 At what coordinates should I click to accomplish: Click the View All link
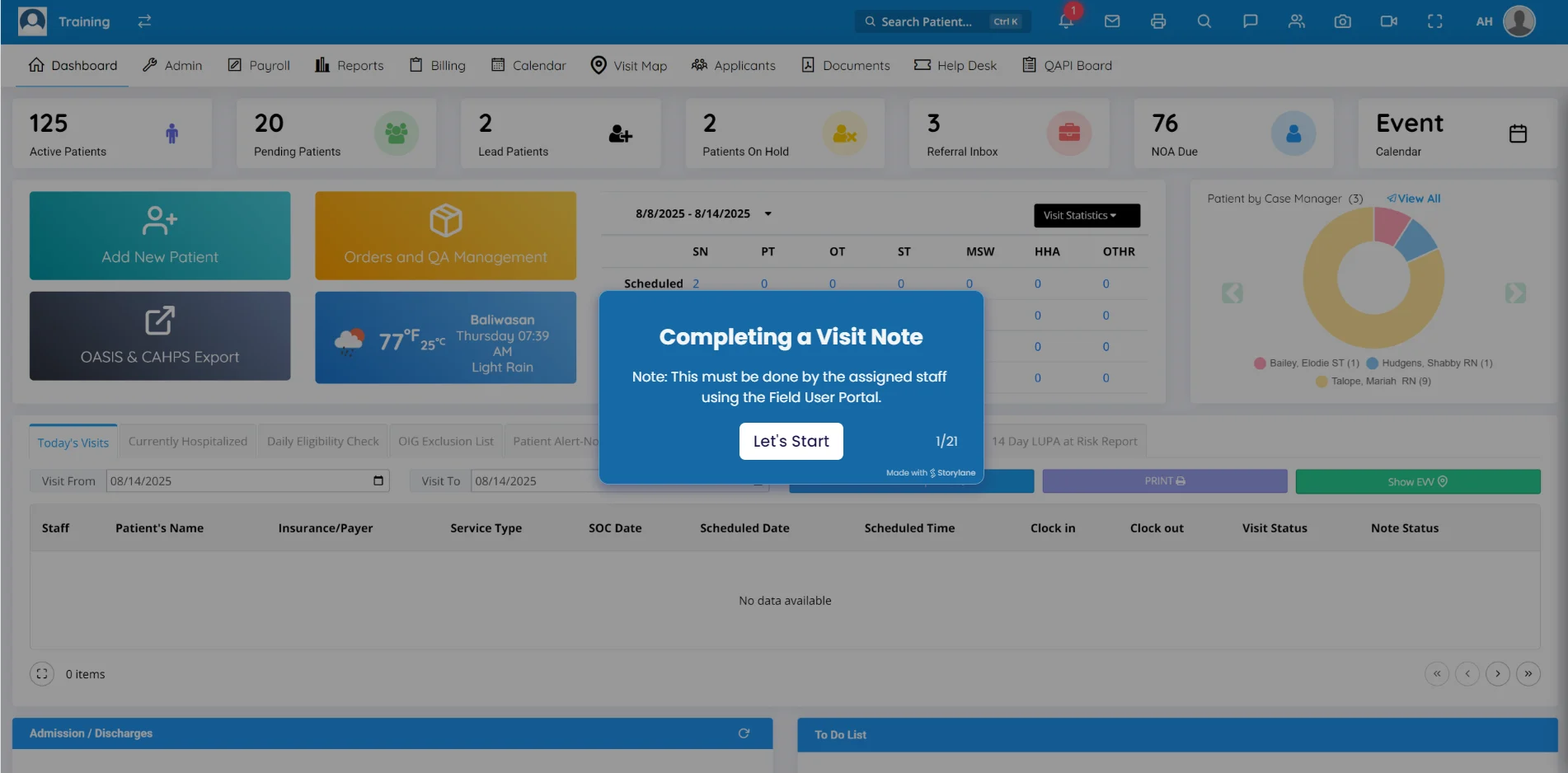pyautogui.click(x=1414, y=199)
